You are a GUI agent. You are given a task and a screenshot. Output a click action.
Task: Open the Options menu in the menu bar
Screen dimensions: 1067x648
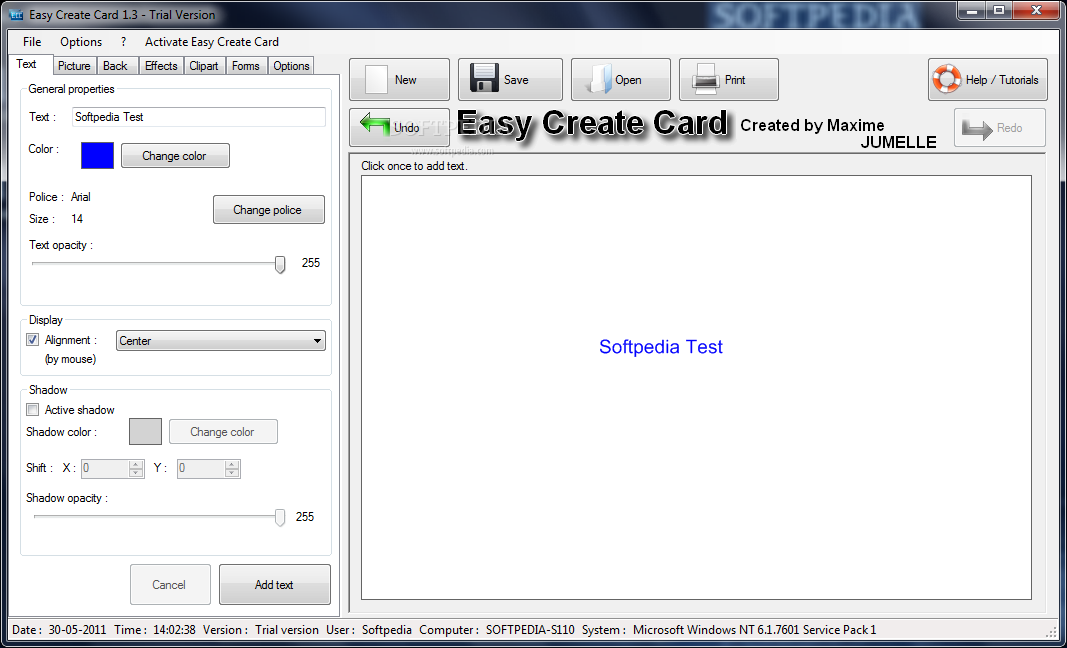click(81, 42)
